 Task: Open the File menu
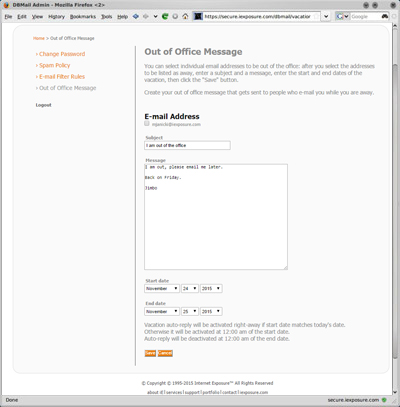[8, 17]
